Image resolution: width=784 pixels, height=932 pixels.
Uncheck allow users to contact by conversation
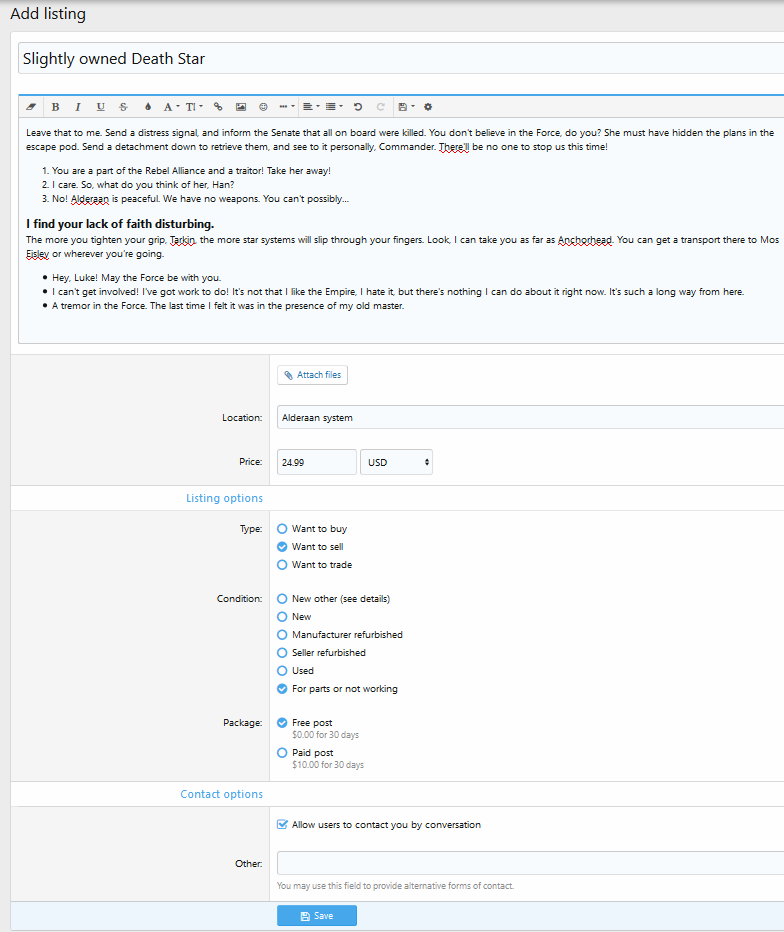(283, 825)
